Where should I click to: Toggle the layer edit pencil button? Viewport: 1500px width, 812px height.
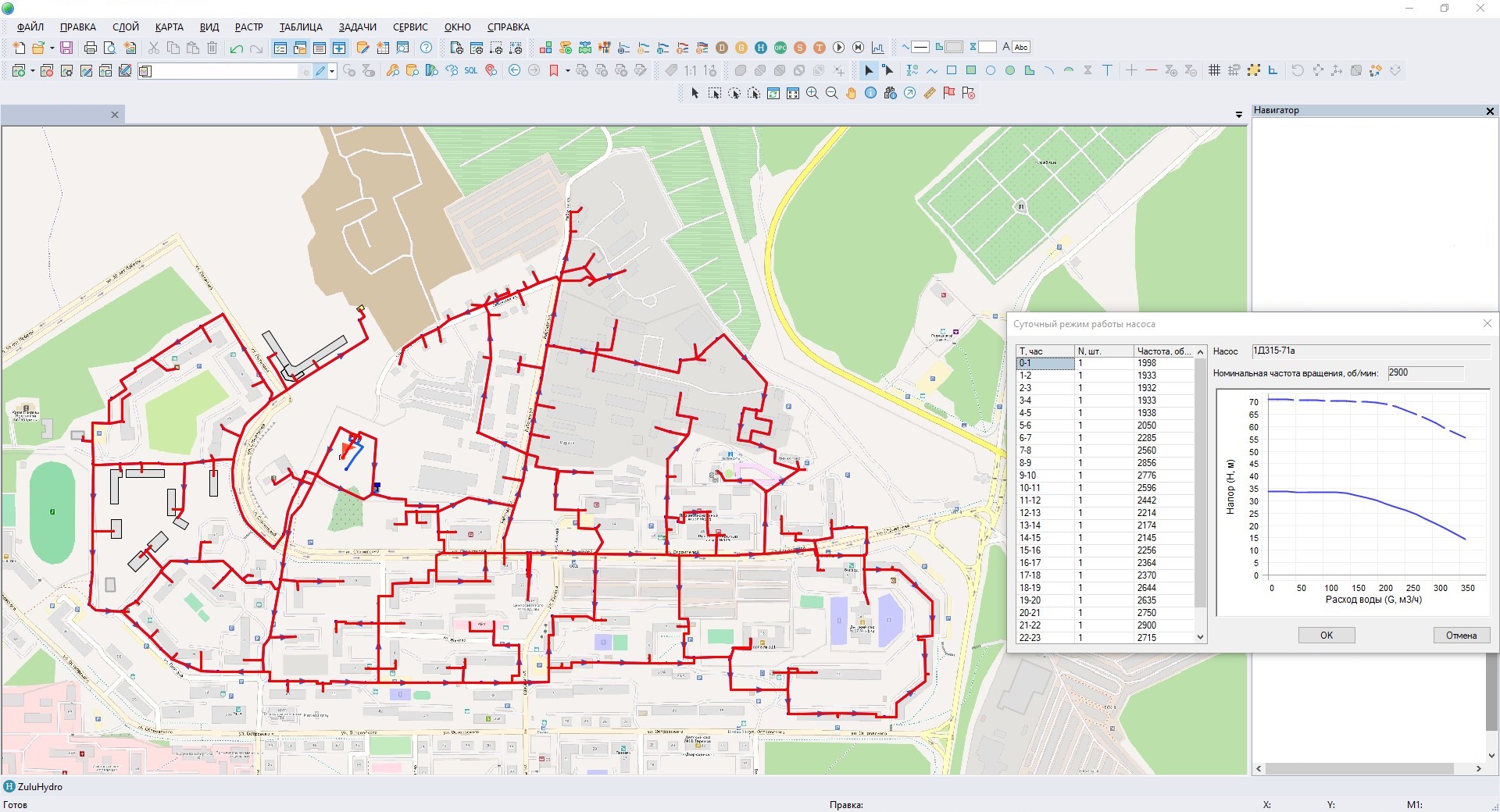[x=320, y=71]
